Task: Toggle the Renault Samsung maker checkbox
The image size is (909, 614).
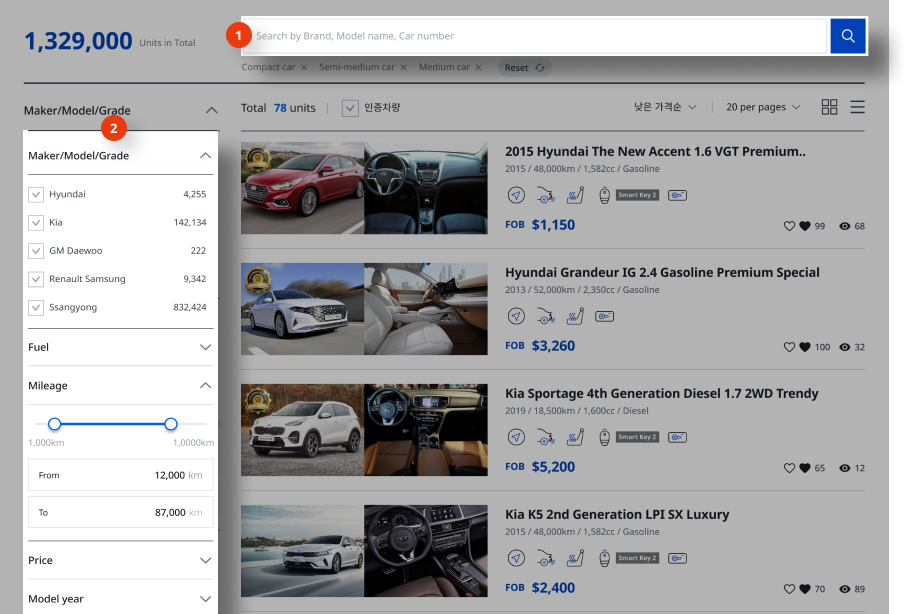Action: click(36, 279)
